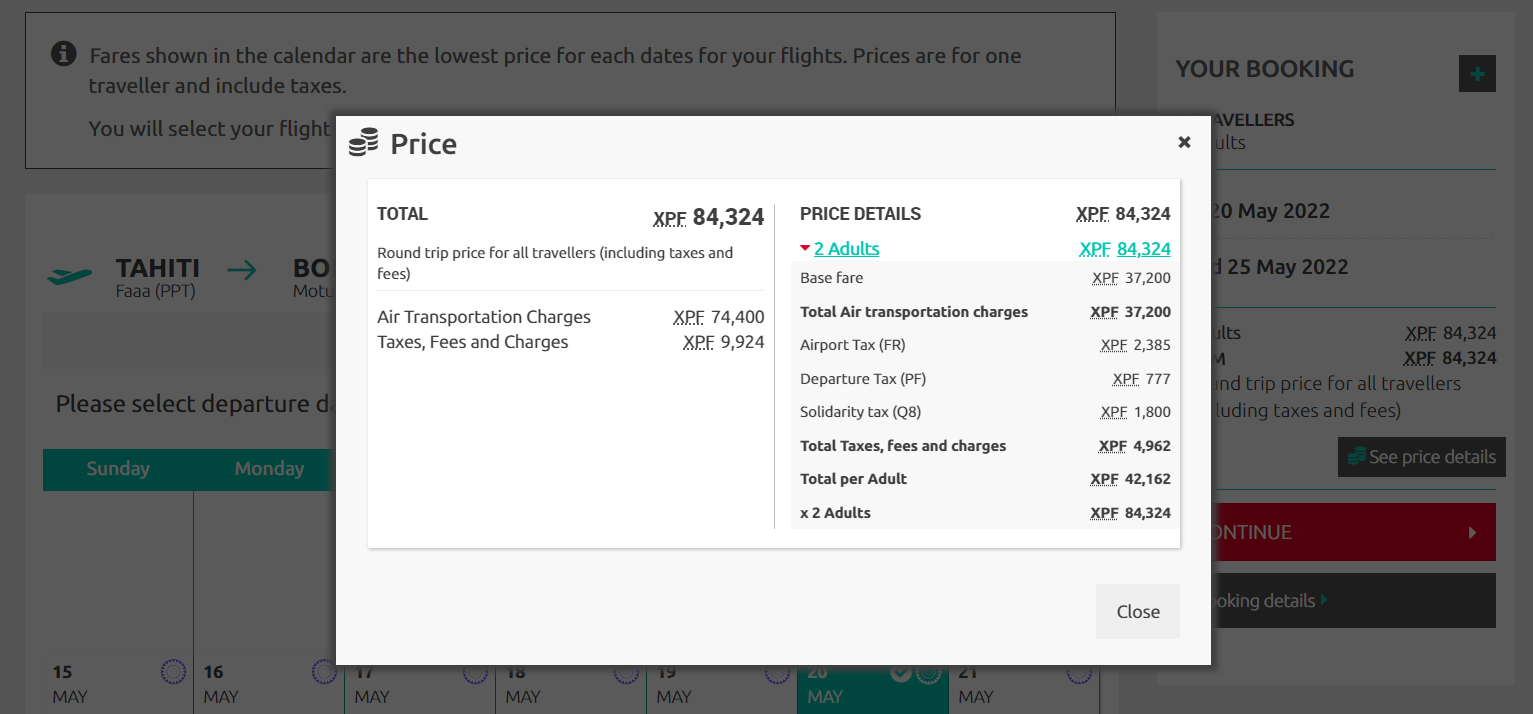Open See price details button
Screen dimensions: 1533x714
pos(1421,457)
